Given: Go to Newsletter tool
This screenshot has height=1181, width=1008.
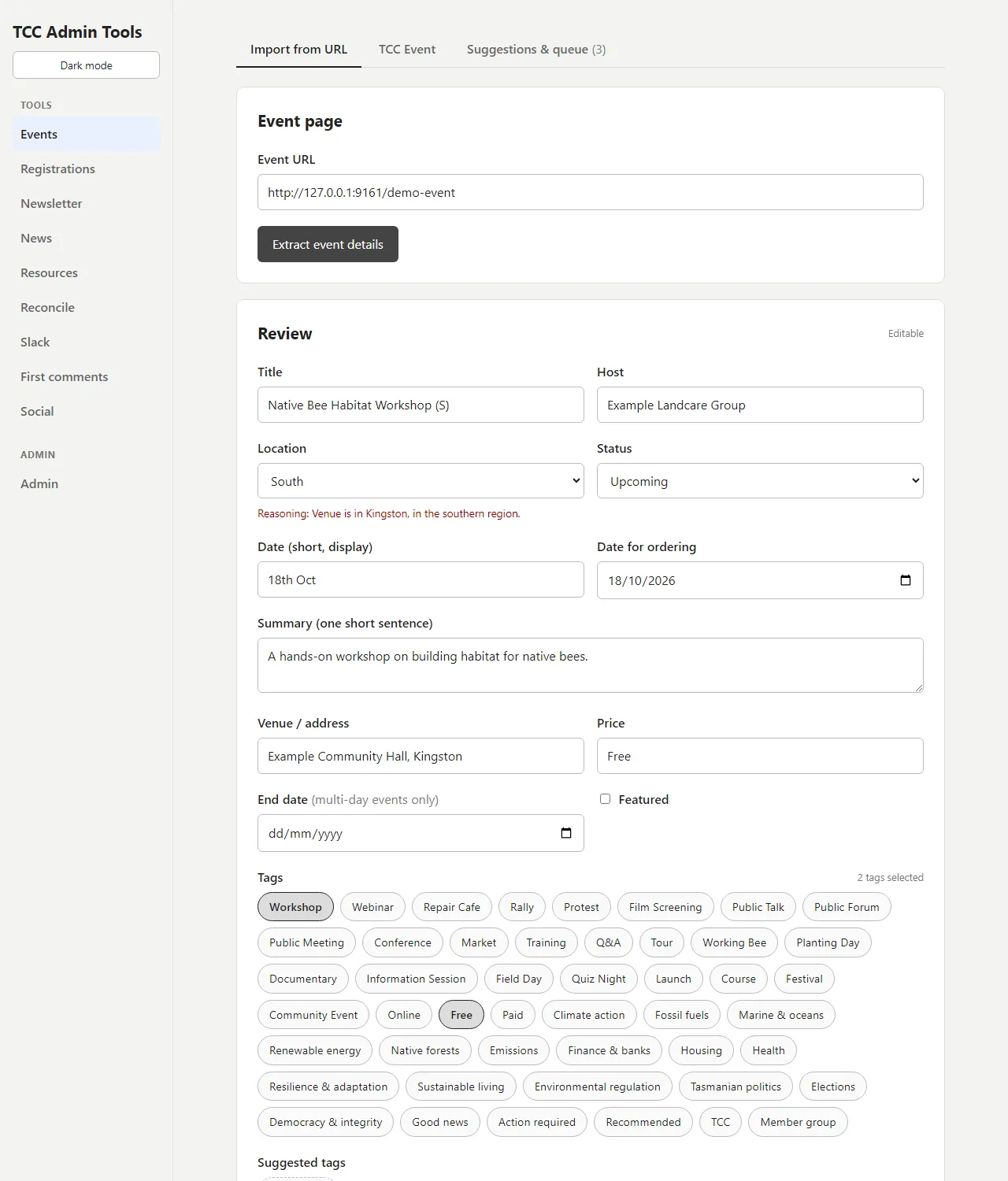Looking at the screenshot, I should pos(86,204).
